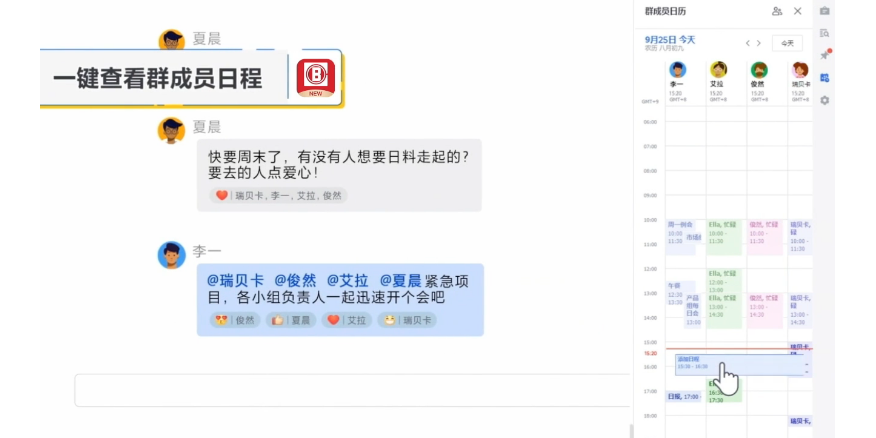Click the @瑞贝卡 mention in 李一's message
This screenshot has width=876, height=438.
(235, 280)
